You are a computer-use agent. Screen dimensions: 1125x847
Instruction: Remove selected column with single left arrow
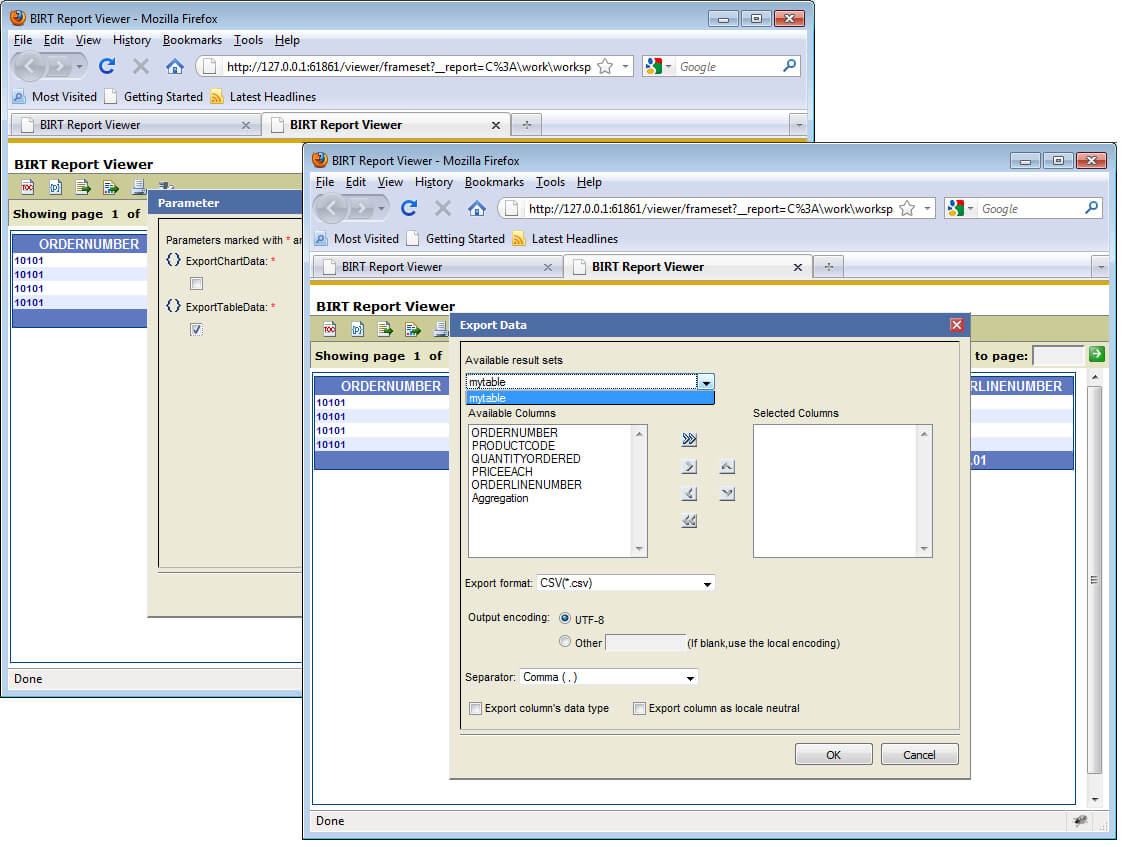[689, 493]
